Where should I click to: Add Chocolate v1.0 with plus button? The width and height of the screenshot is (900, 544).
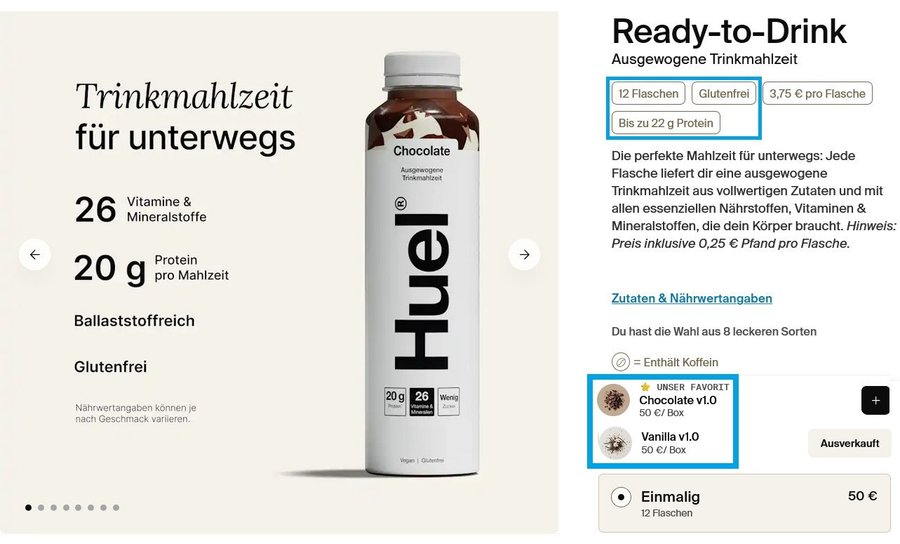[x=875, y=400]
